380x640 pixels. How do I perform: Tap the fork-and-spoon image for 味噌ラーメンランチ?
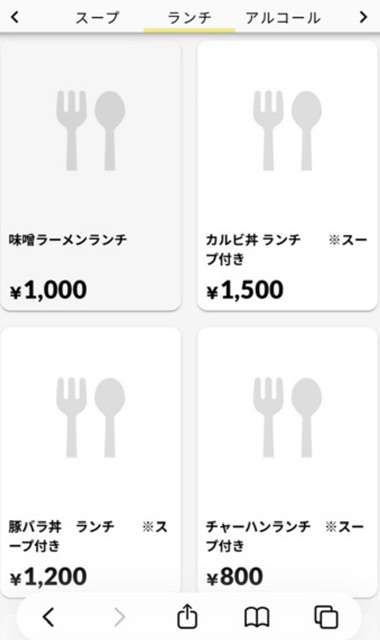click(x=91, y=130)
